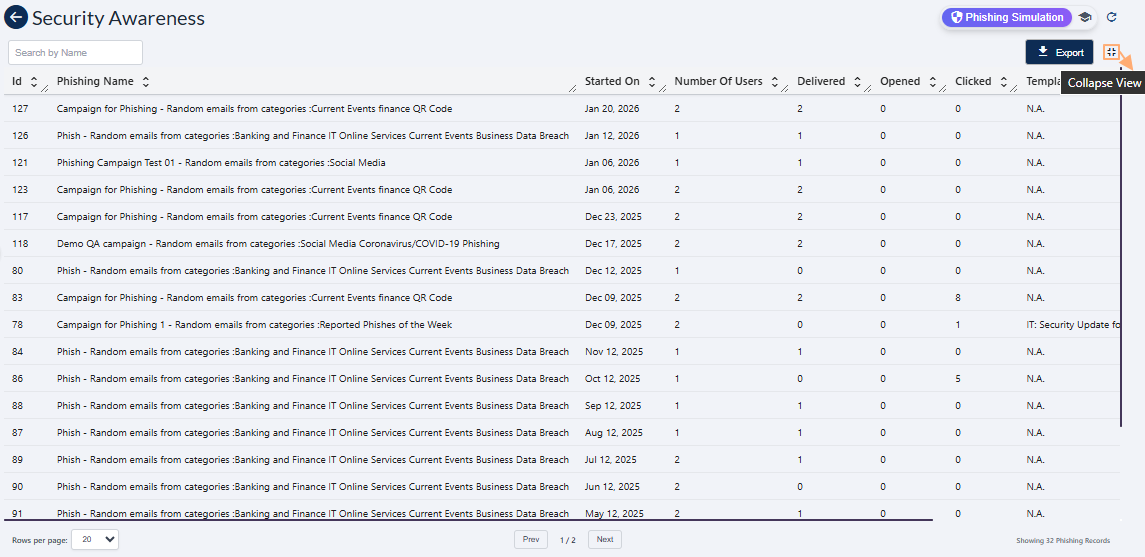
Task: Sort by Opened column arrows
Action: [x=933, y=82]
